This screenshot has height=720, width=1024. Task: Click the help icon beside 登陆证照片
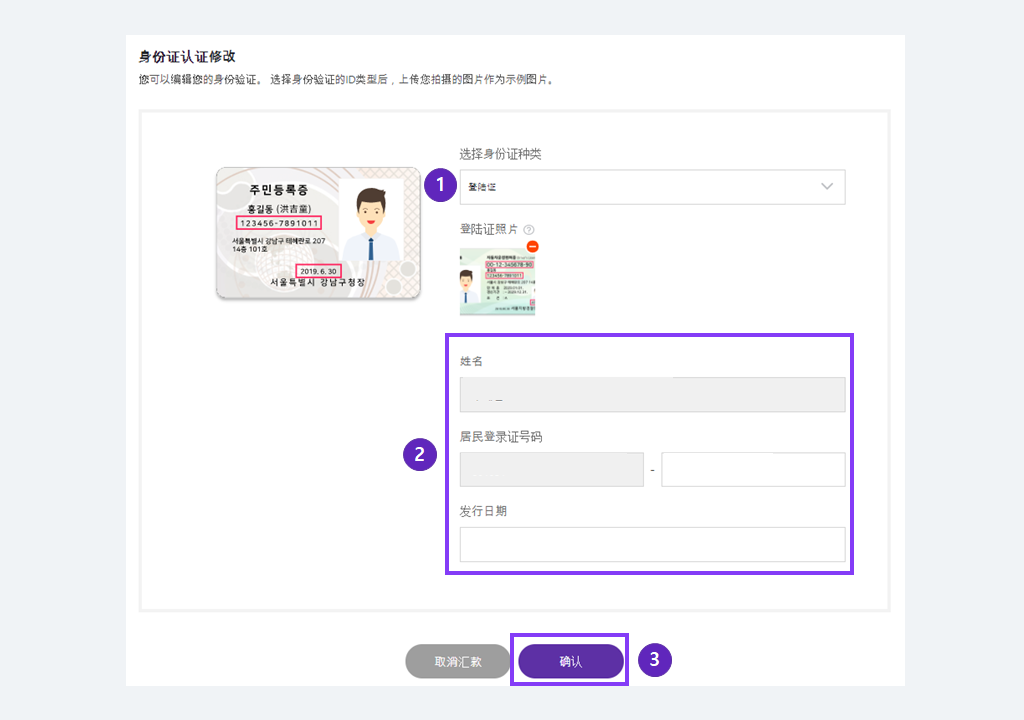(529, 230)
